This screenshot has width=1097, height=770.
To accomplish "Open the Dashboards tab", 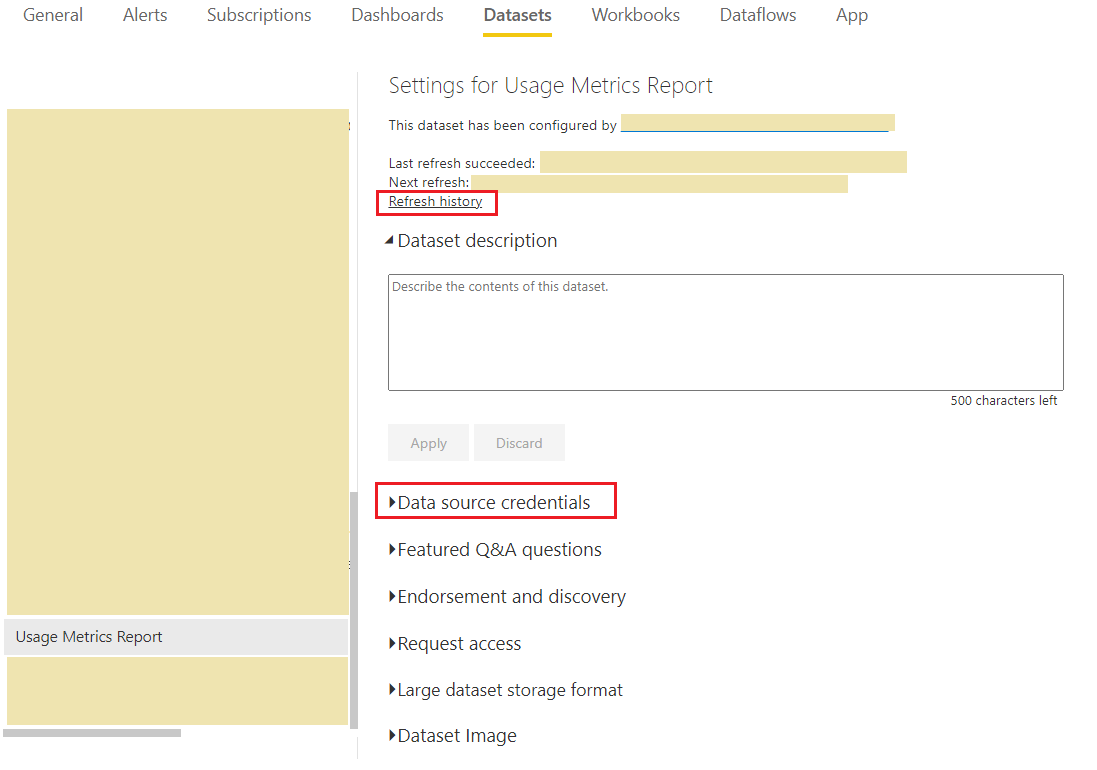I will pyautogui.click(x=397, y=15).
